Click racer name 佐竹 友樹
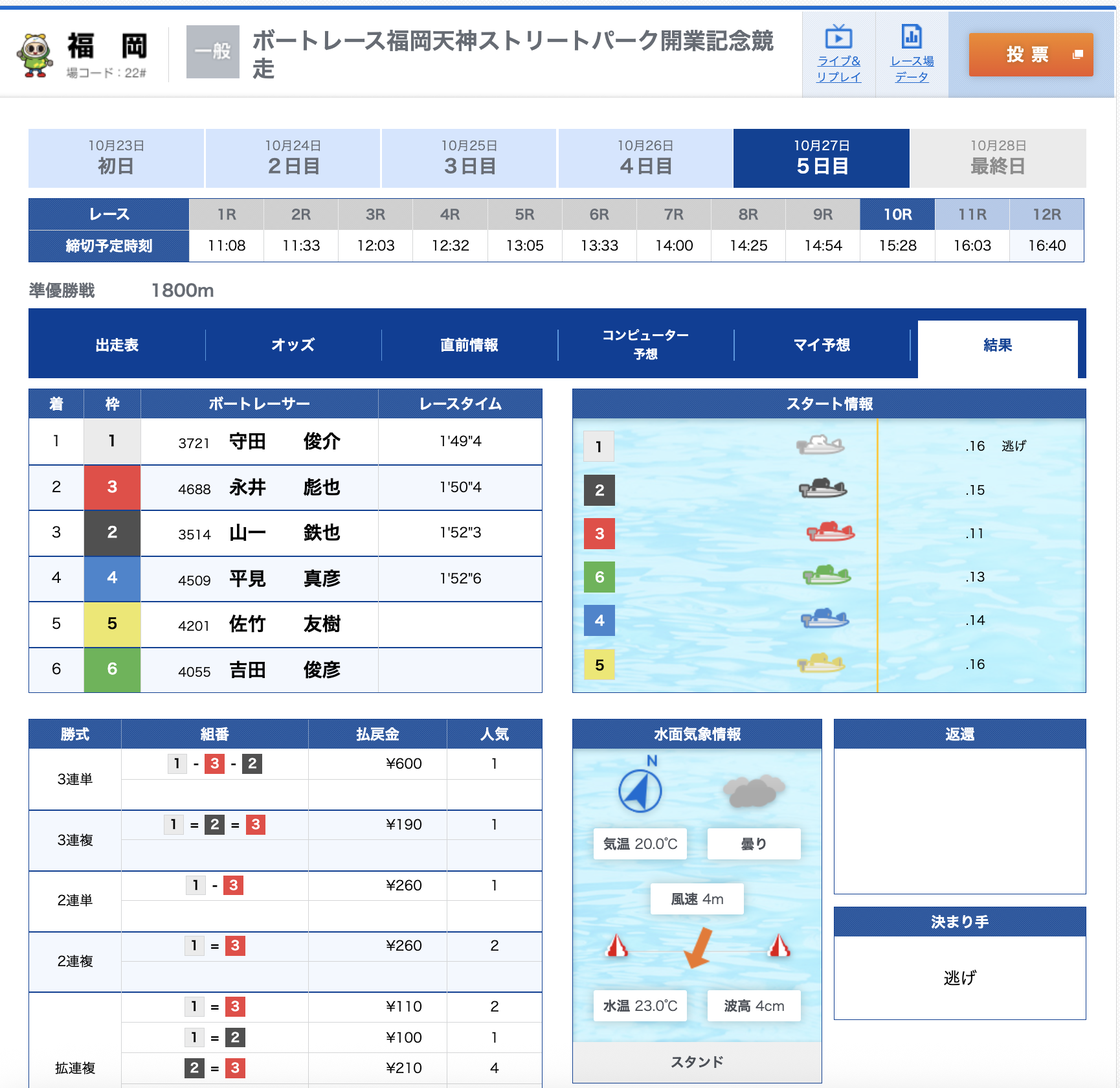This screenshot has width=1120, height=1088. [285, 624]
